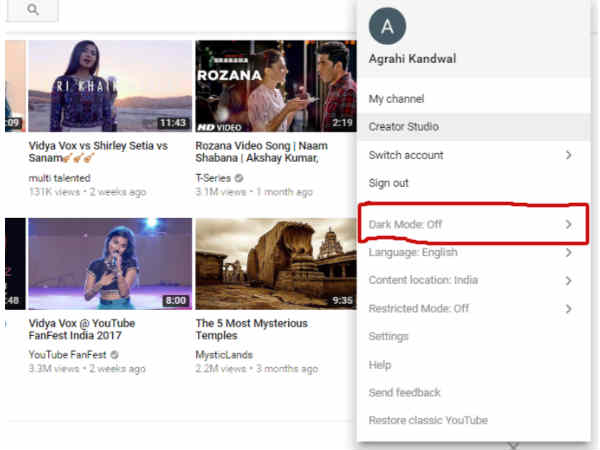The height and width of the screenshot is (450, 600).
Task: Open Vidya Vox vs Shirley Setia thumbnail
Action: [x=110, y=85]
